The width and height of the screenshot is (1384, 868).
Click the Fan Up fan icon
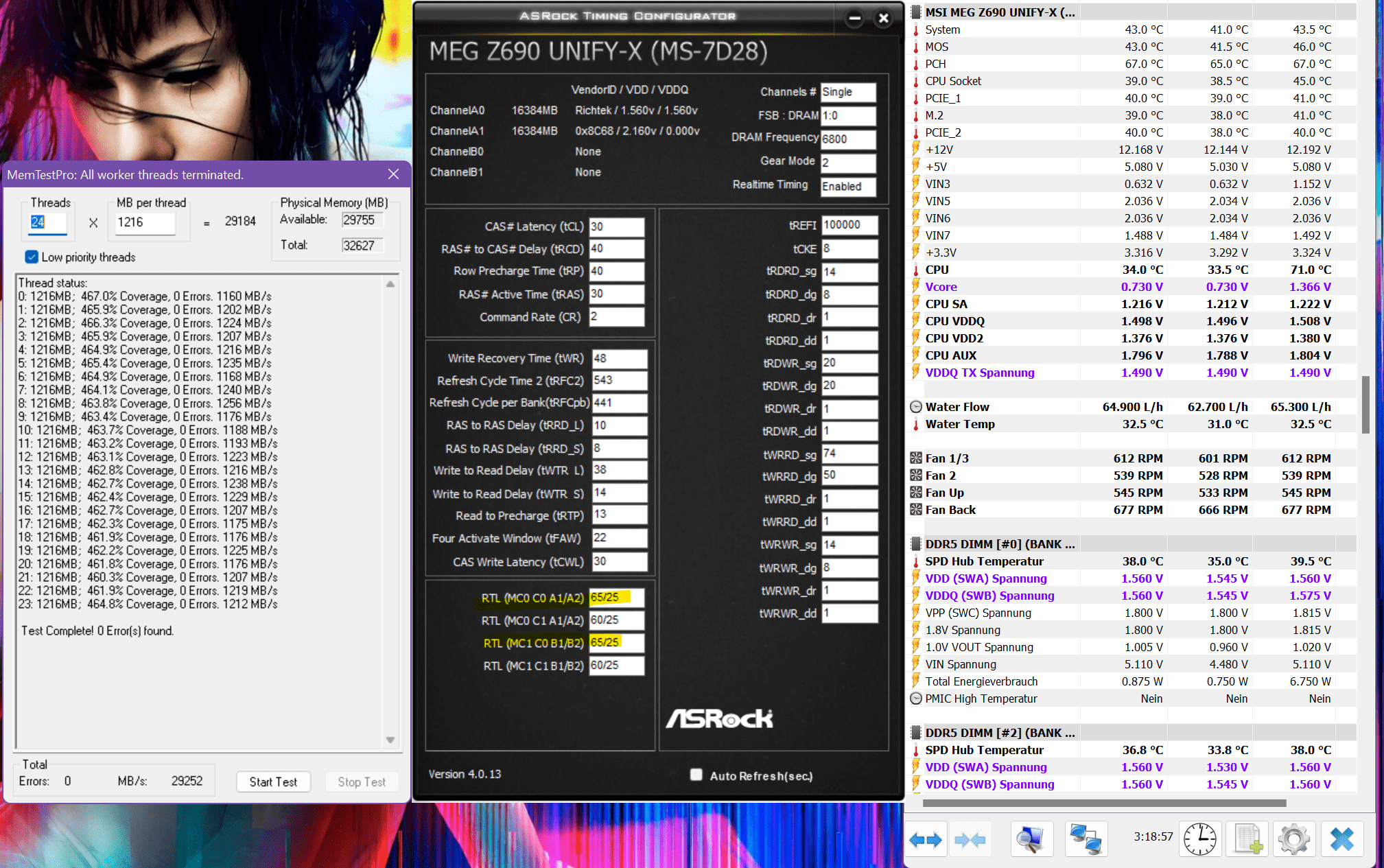pyautogui.click(x=915, y=493)
